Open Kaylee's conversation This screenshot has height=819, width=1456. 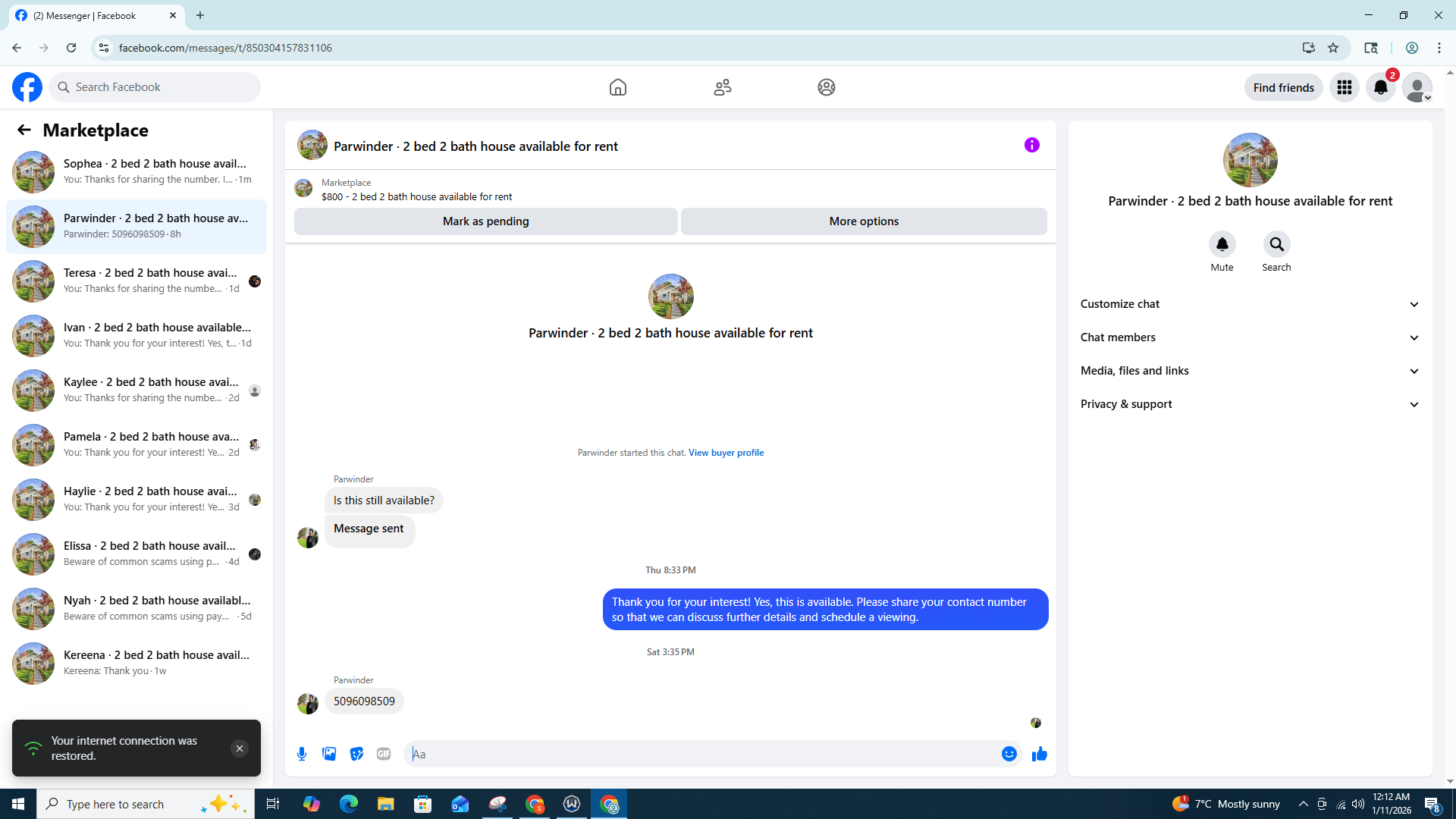pos(136,391)
